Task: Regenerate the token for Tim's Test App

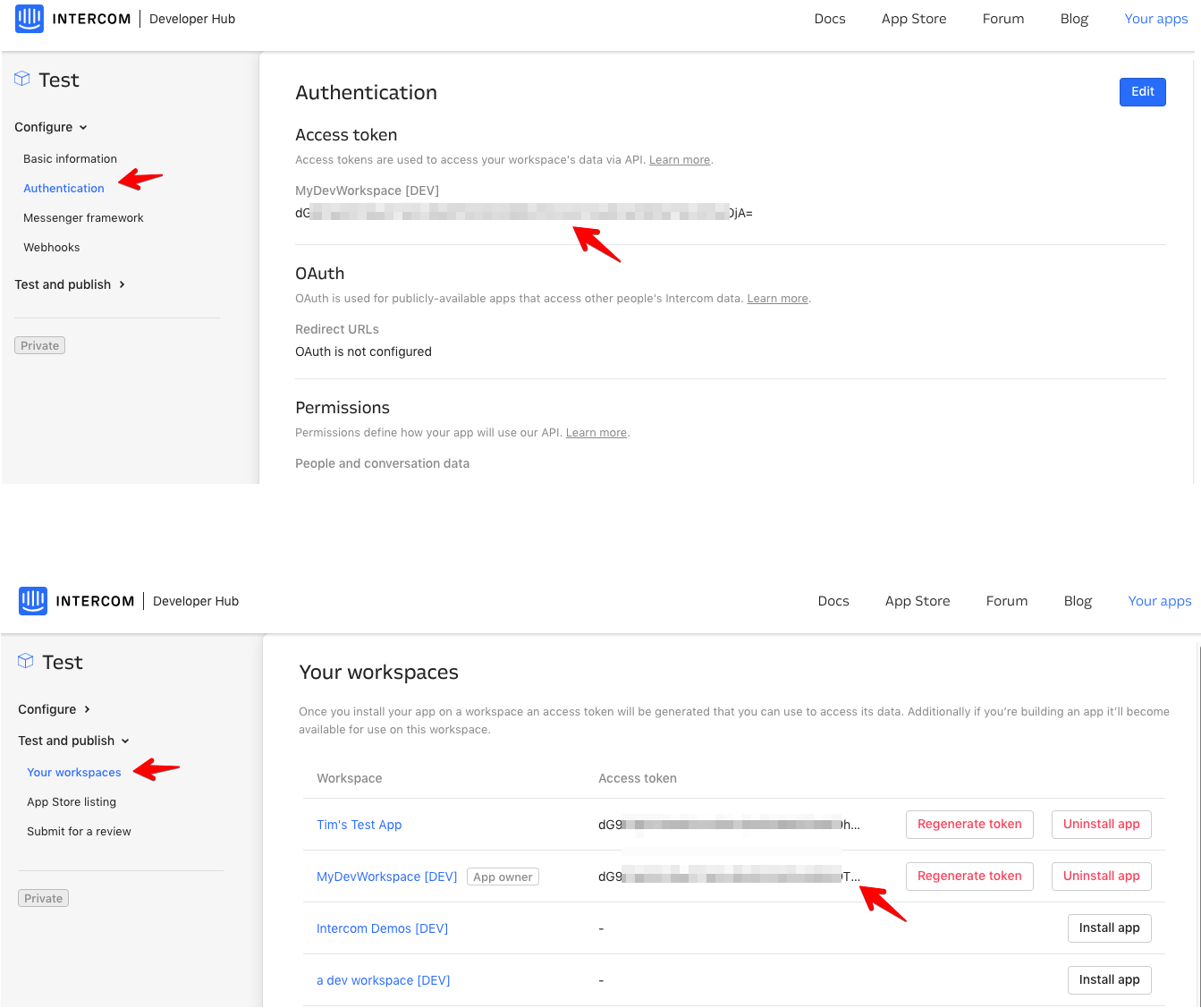Action: pyautogui.click(x=969, y=824)
